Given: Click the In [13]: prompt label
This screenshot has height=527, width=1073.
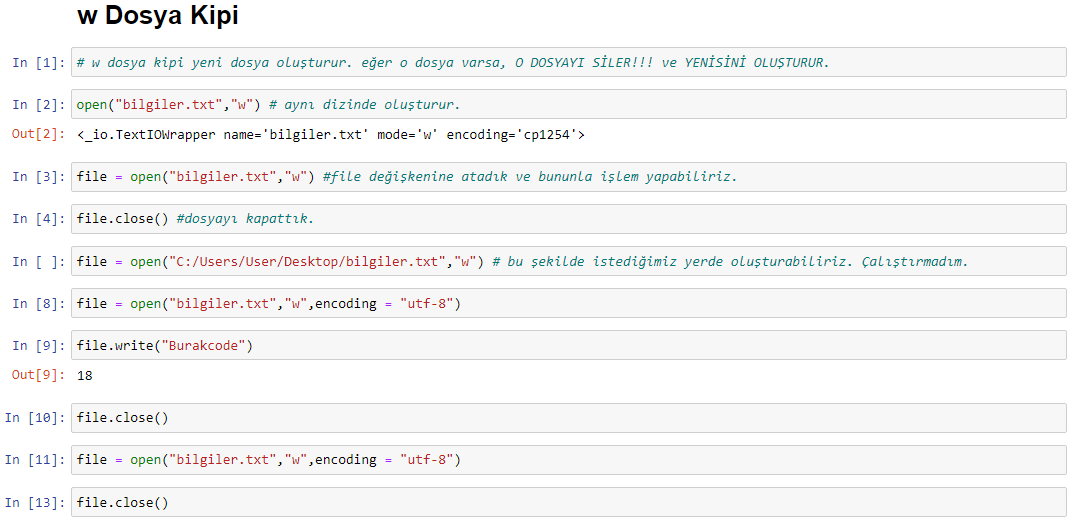Looking at the screenshot, I should tap(35, 502).
